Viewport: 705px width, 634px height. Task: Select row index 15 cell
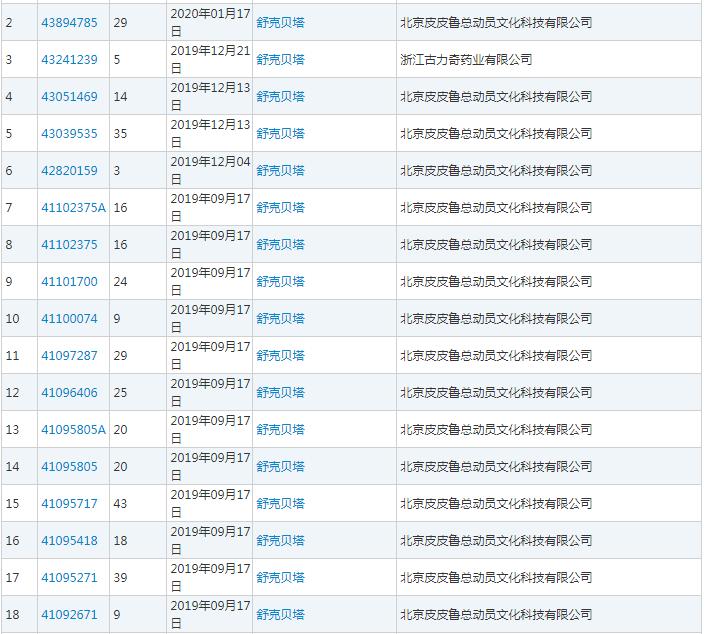(19, 504)
